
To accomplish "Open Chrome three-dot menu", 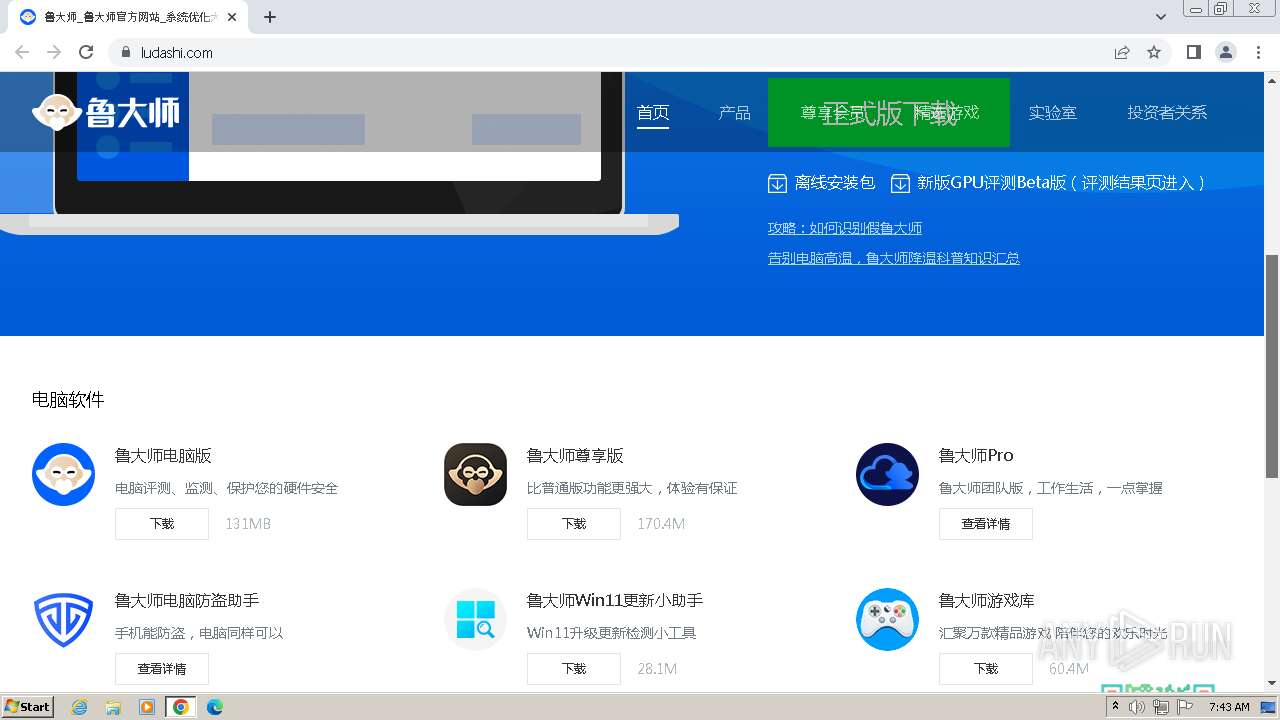I will click(1258, 52).
